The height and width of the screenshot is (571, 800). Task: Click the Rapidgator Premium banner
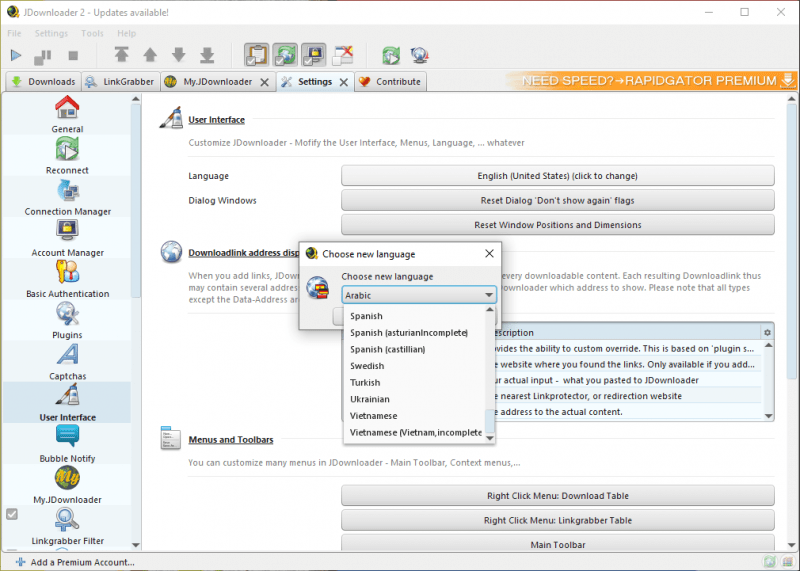(652, 81)
